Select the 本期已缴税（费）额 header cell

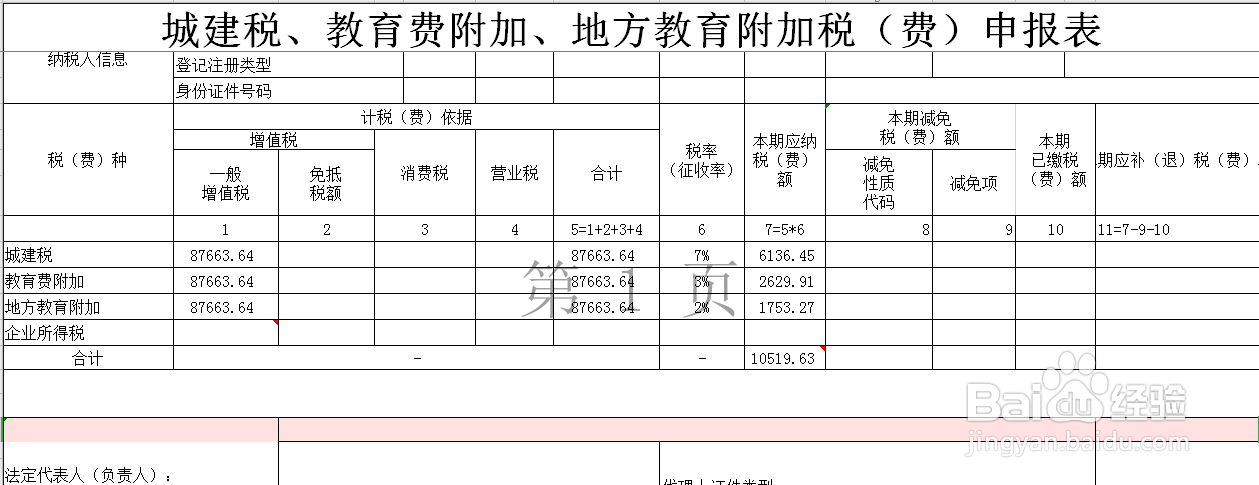(x=1055, y=160)
